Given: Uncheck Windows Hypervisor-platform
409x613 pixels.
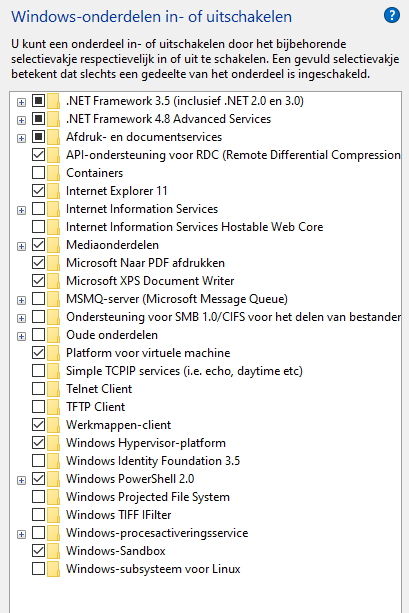Looking at the screenshot, I should 38,442.
